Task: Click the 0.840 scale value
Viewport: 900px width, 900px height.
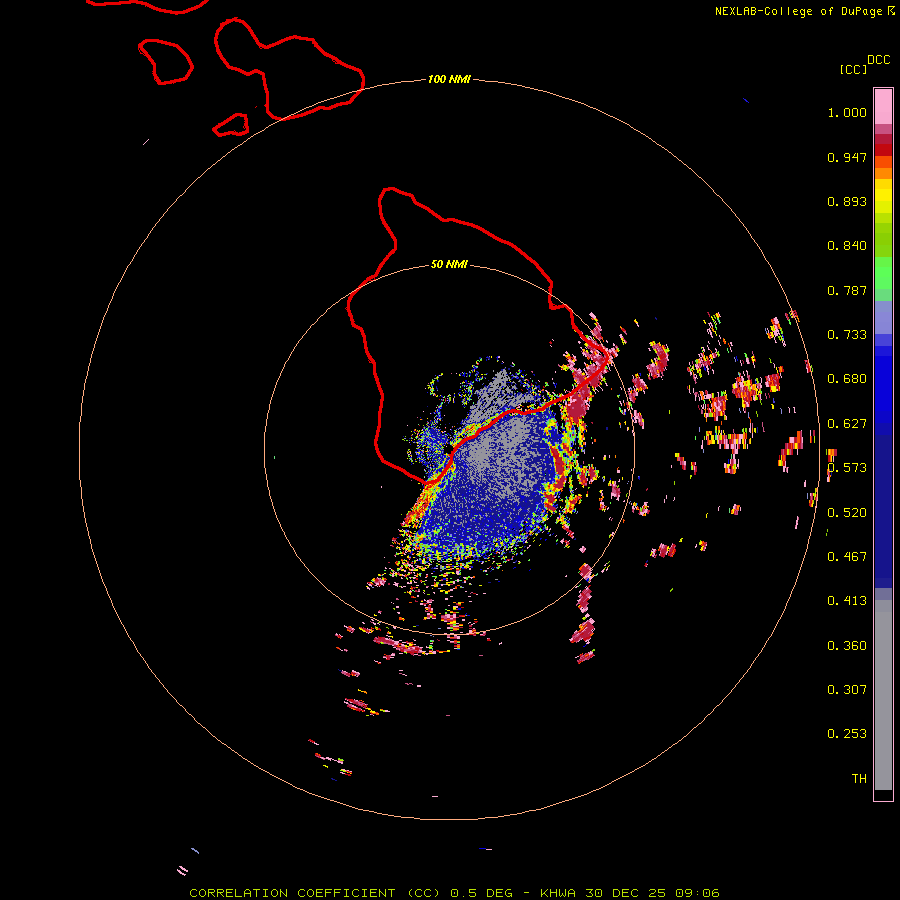Action: click(x=847, y=246)
